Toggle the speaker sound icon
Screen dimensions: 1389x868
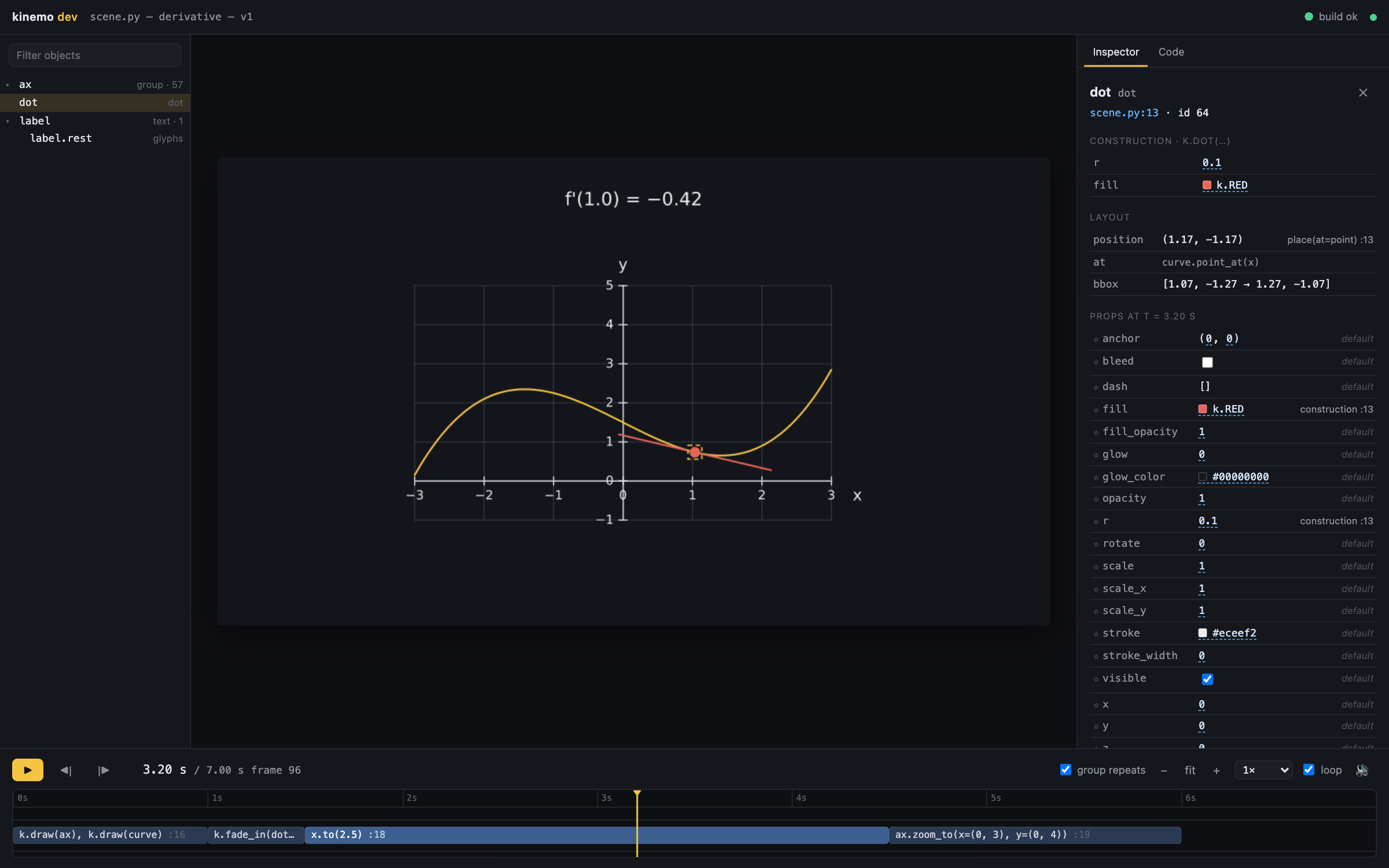[x=1362, y=770]
